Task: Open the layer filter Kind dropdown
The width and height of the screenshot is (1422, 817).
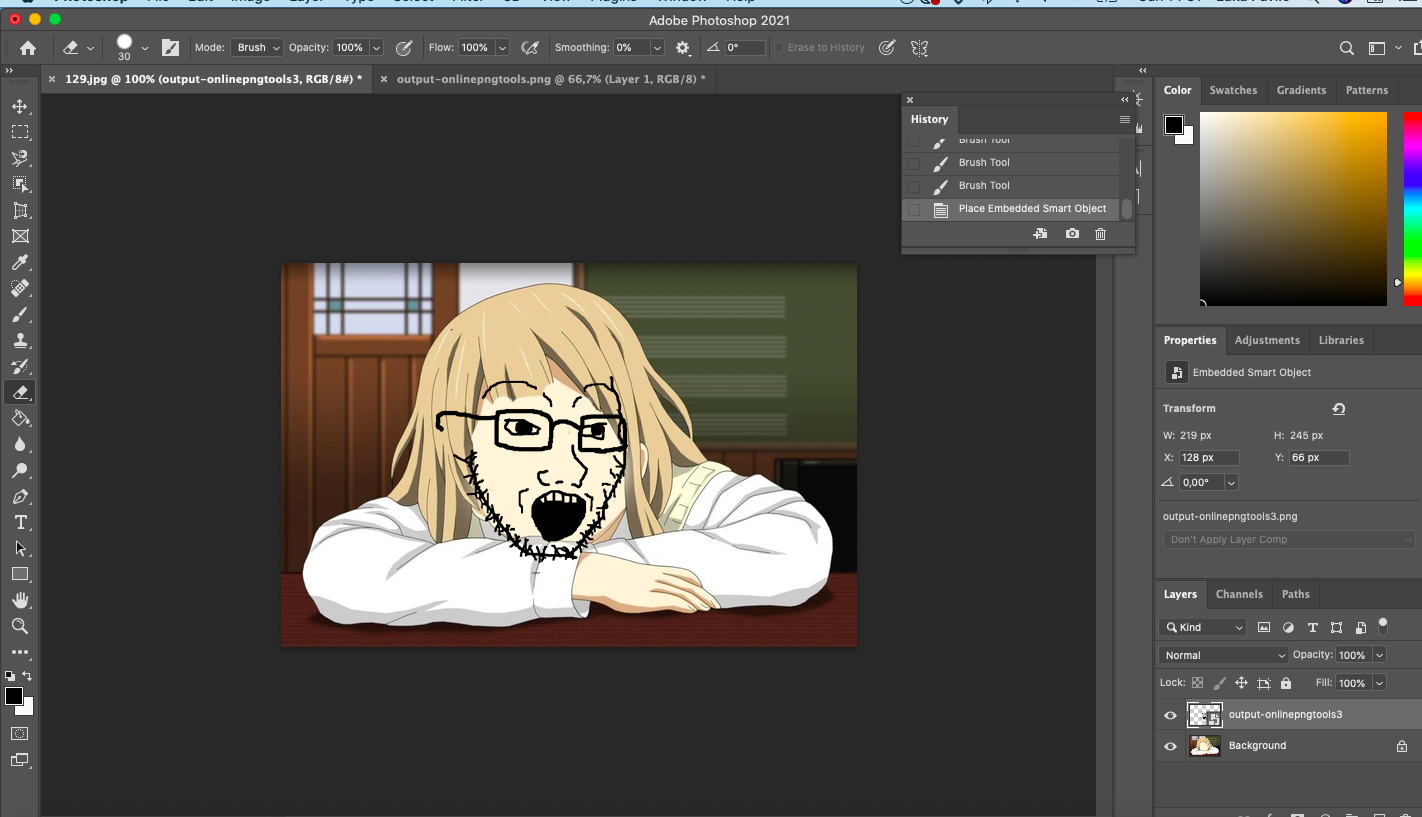Action: pyautogui.click(x=1203, y=627)
